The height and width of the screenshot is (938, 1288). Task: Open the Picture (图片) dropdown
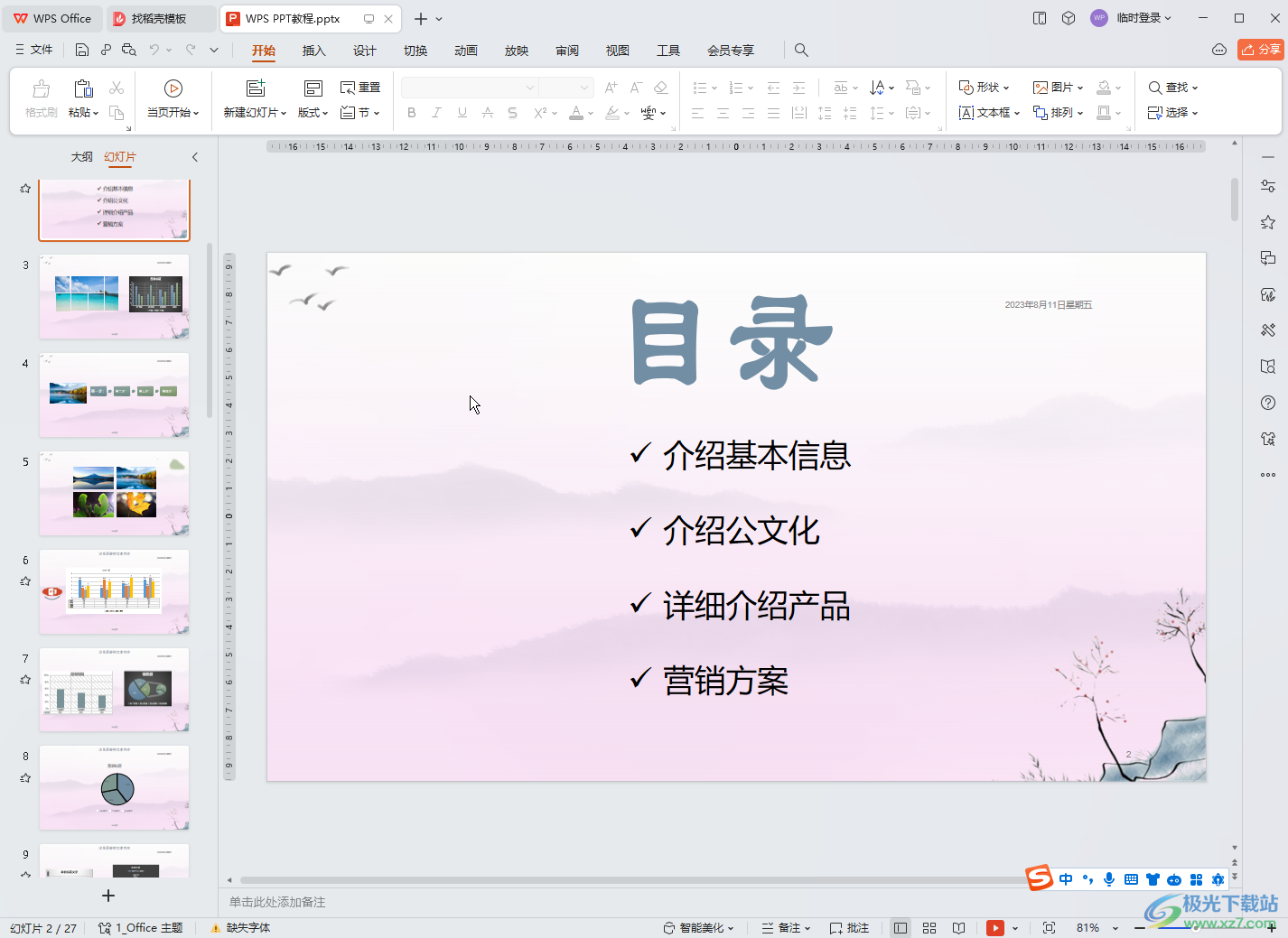[x=1058, y=88]
